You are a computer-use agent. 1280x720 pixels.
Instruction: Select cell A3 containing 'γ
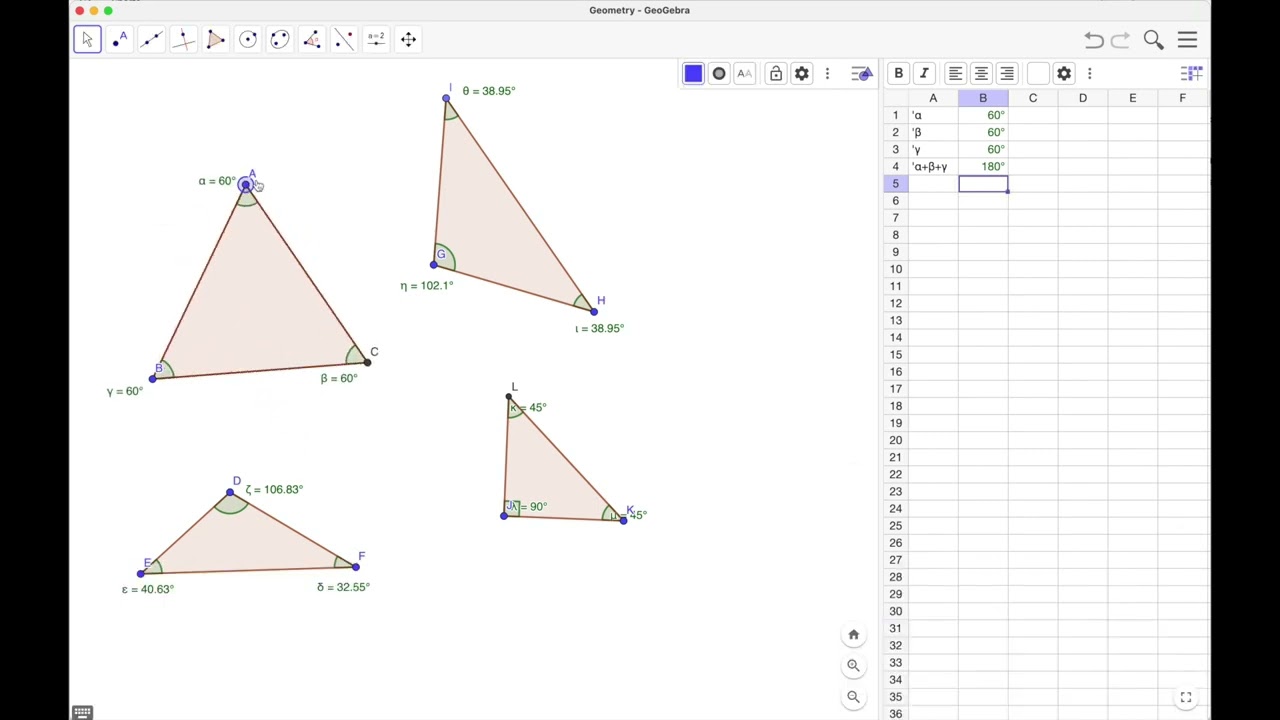[x=933, y=150]
